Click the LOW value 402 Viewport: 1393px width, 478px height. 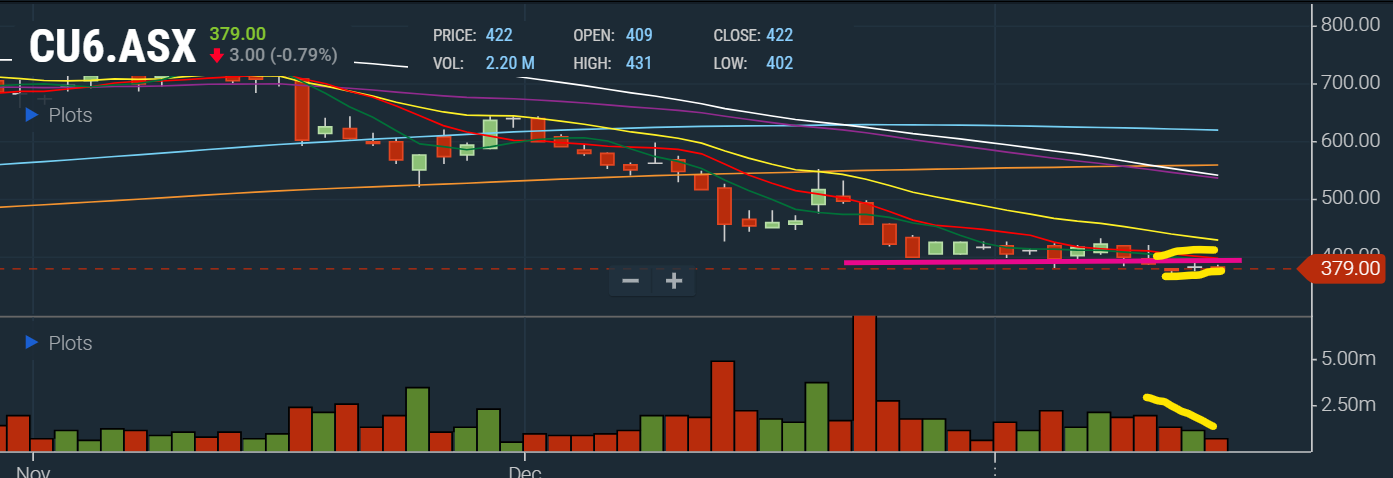[780, 63]
